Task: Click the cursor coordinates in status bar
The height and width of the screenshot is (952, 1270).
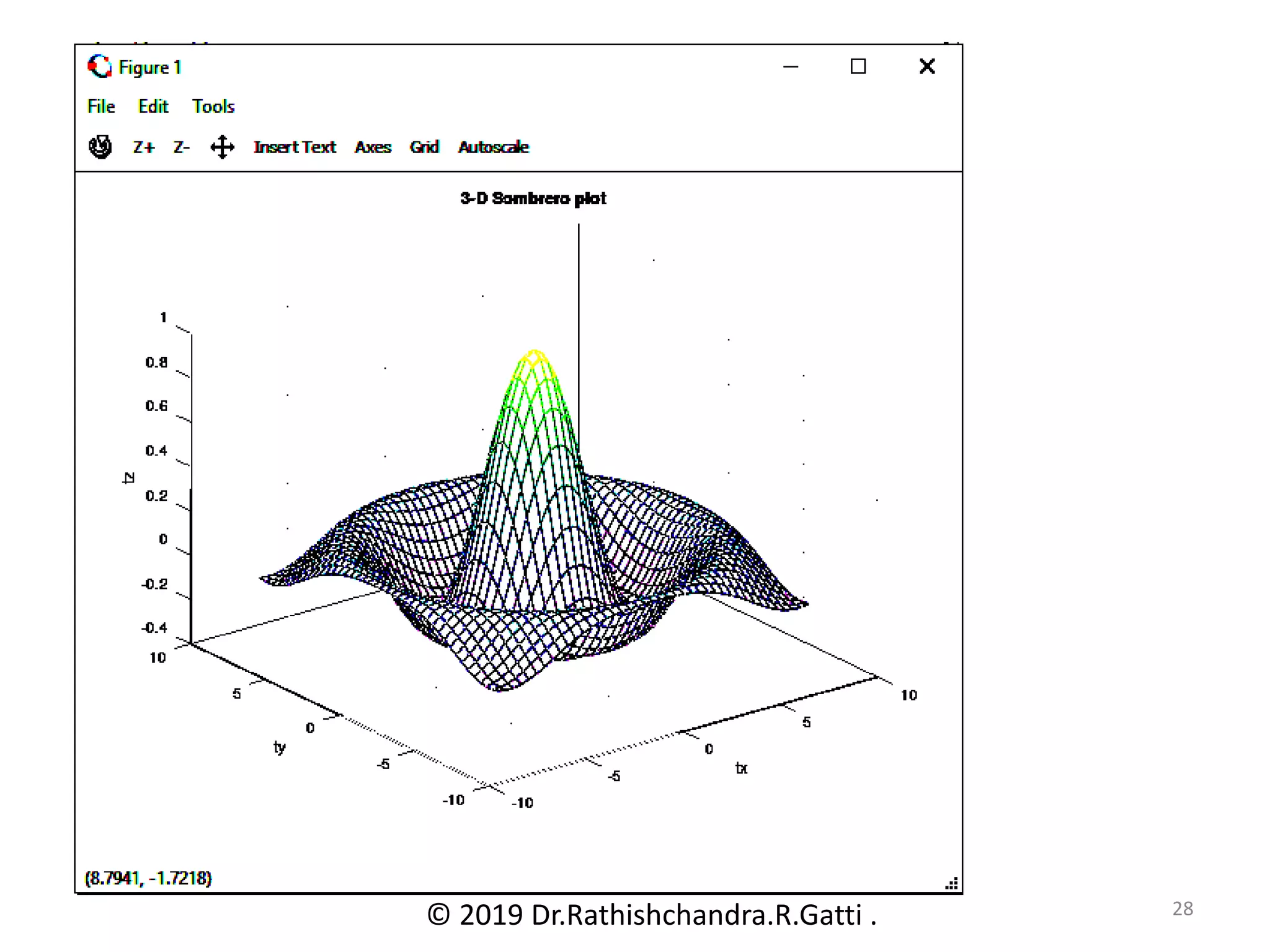Action: tap(148, 878)
